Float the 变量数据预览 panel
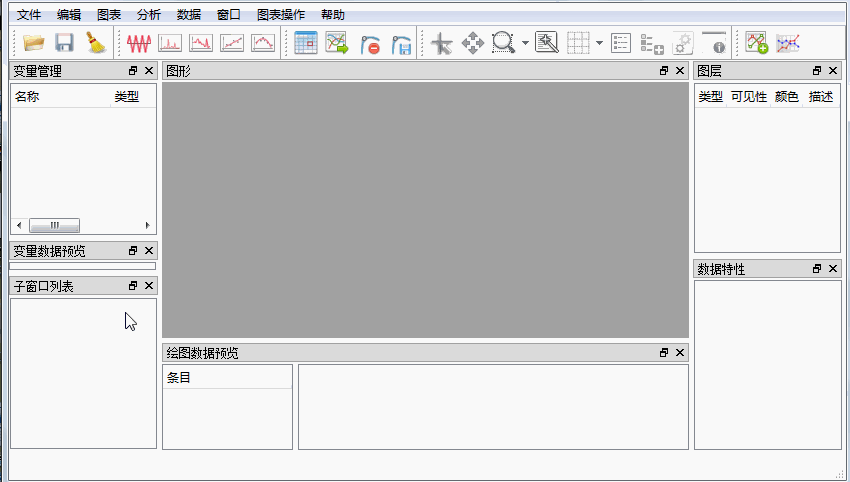The image size is (850, 482). (133, 250)
